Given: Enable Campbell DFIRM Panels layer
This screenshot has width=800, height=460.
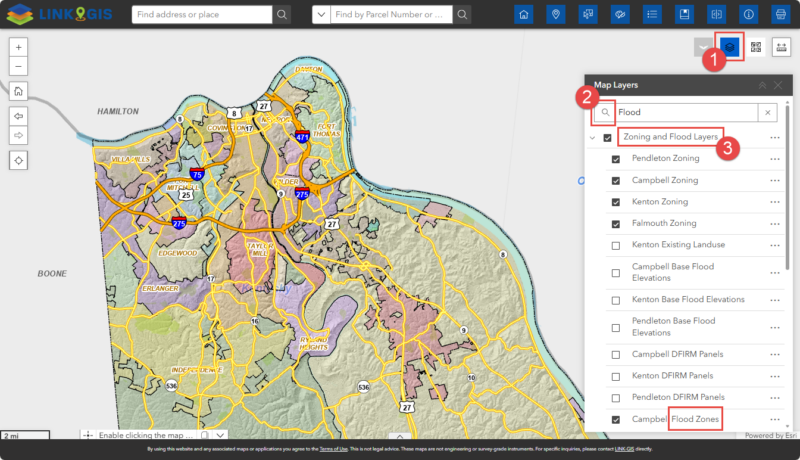Looking at the screenshot, I should [x=616, y=354].
